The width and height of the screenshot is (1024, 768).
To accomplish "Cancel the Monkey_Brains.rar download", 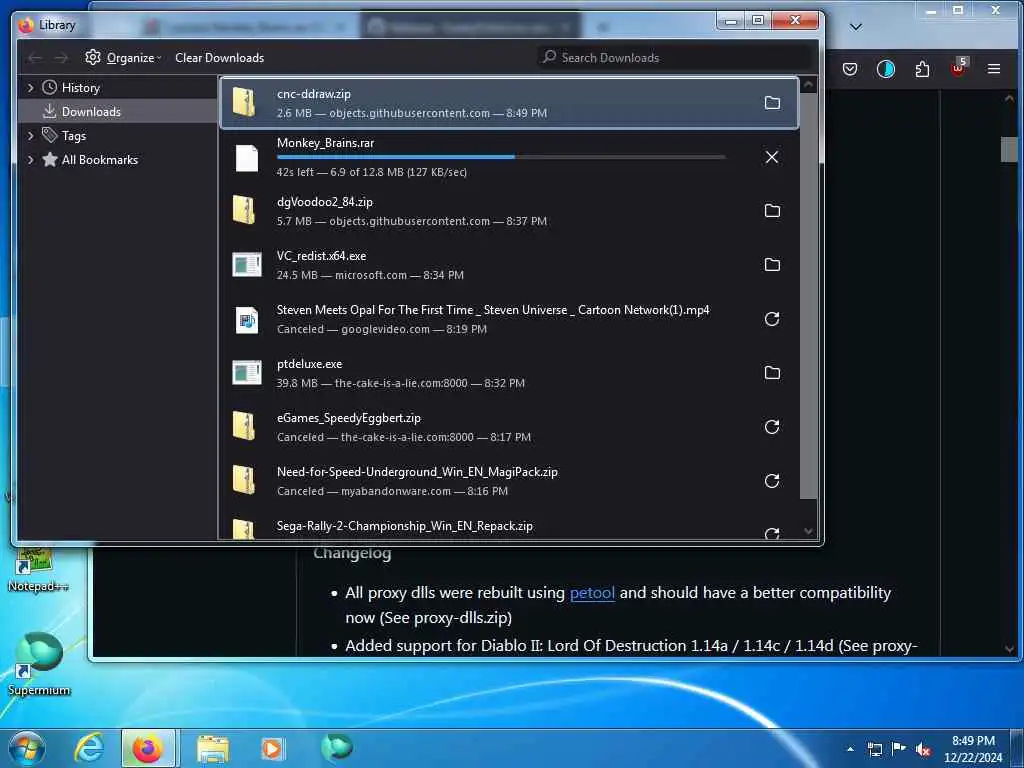I will [772, 157].
